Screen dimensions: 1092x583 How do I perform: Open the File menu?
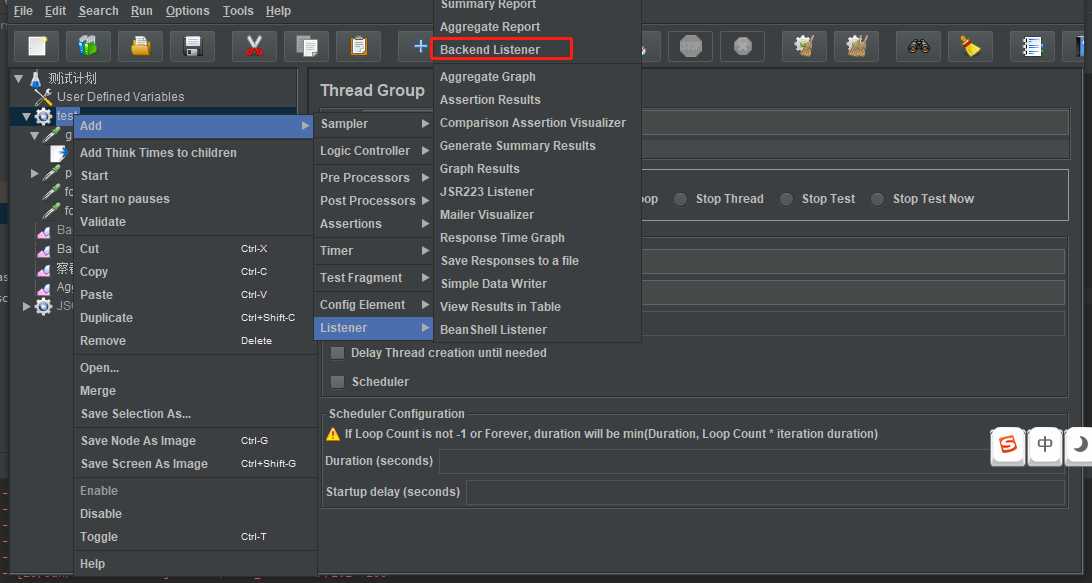[23, 11]
